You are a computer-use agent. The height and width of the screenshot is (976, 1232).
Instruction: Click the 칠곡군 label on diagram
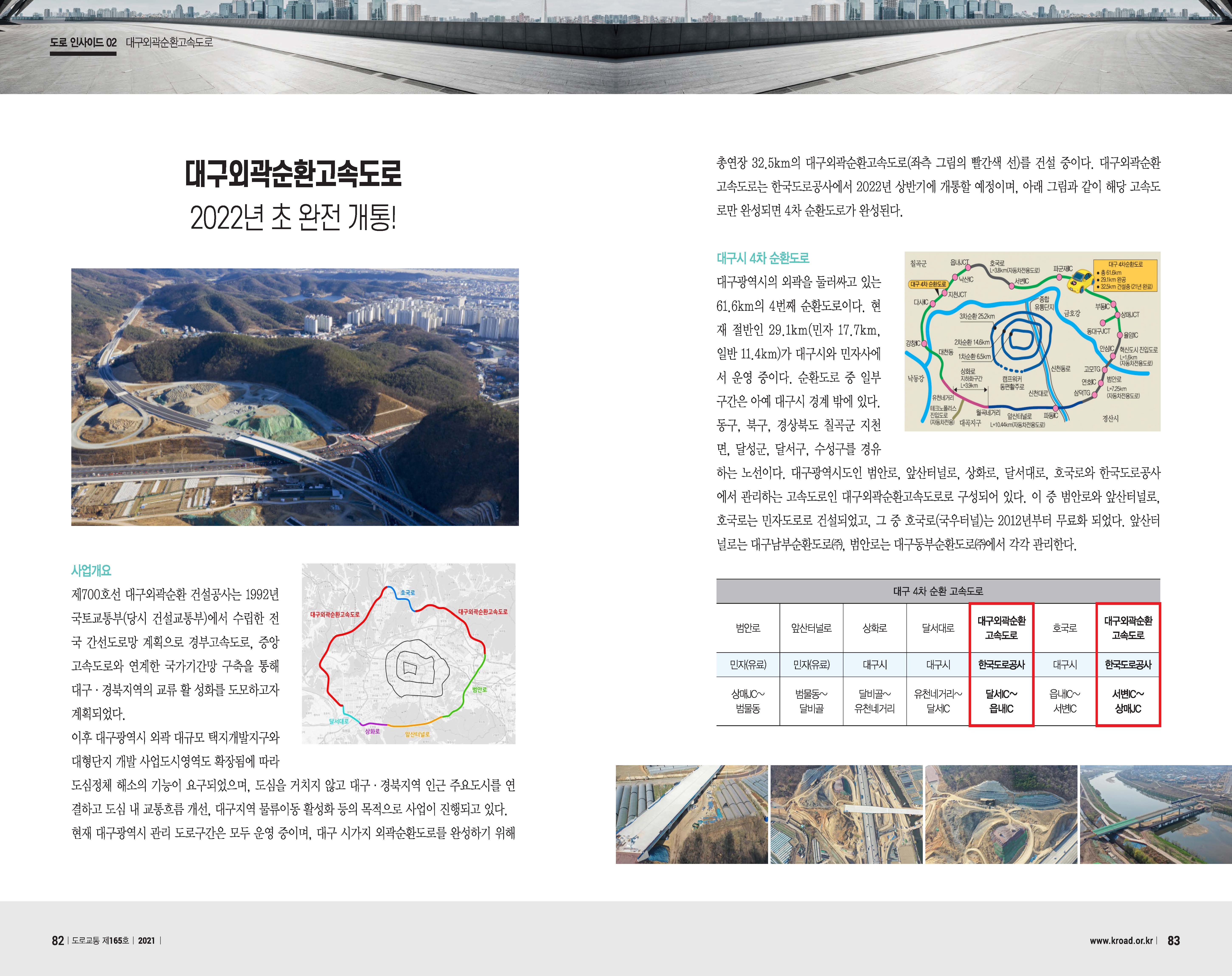[919, 263]
